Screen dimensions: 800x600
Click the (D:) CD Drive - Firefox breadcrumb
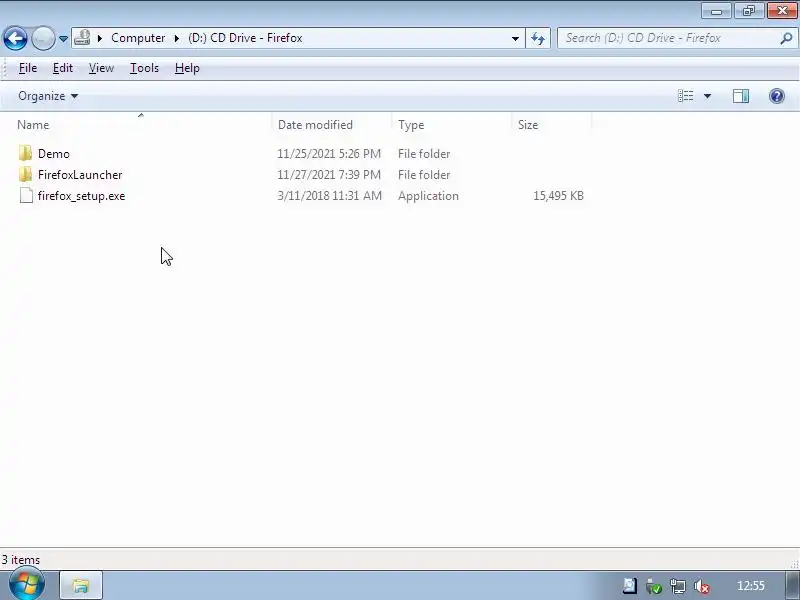tap(245, 38)
